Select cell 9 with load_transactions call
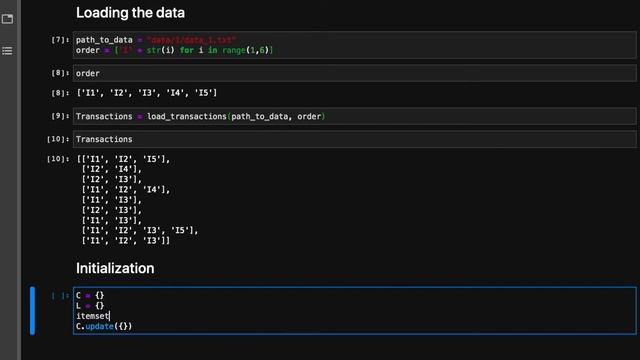This screenshot has width=640, height=360. pyautogui.click(x=355, y=116)
